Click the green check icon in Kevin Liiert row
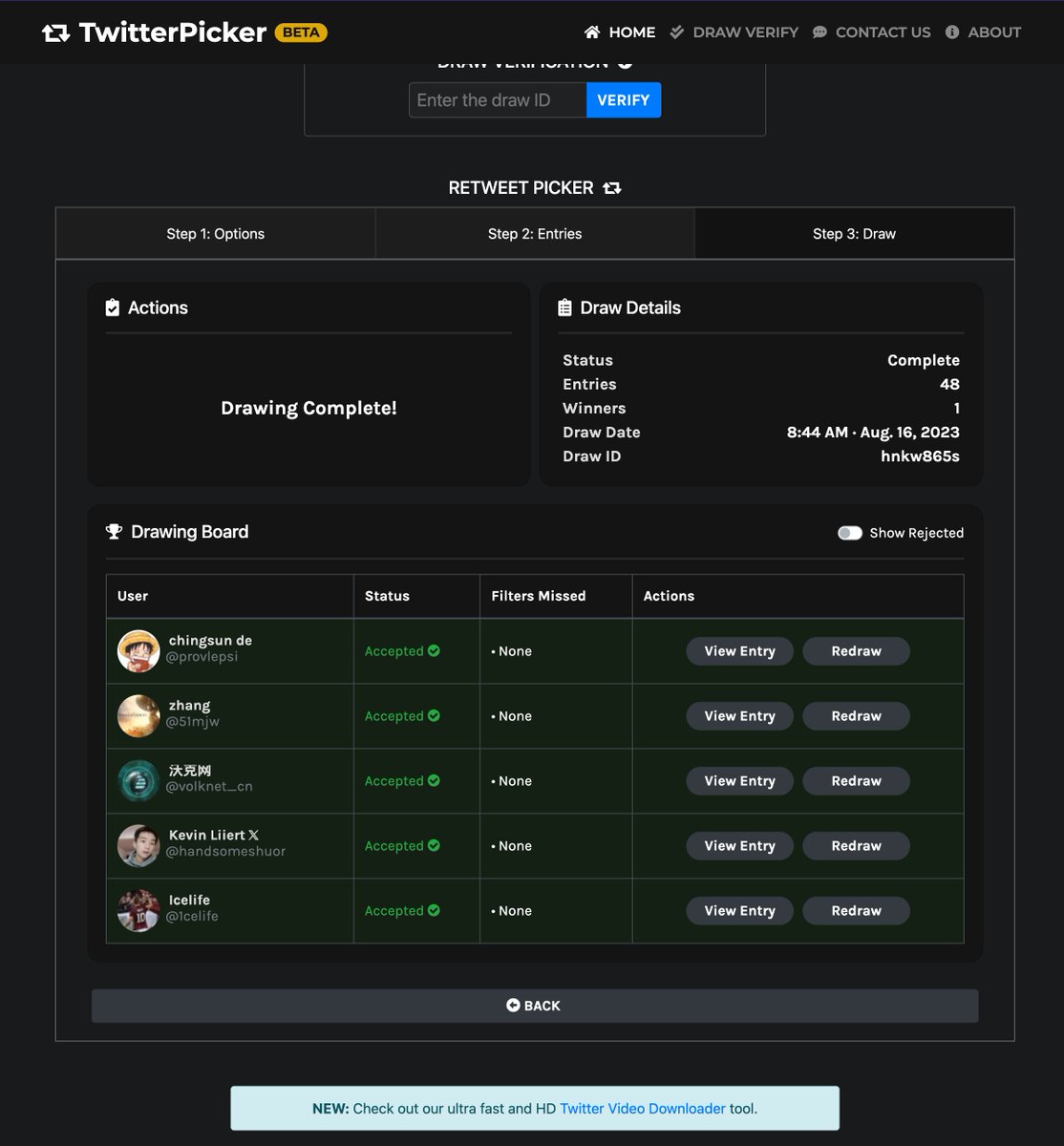1064x1146 pixels. click(x=434, y=845)
